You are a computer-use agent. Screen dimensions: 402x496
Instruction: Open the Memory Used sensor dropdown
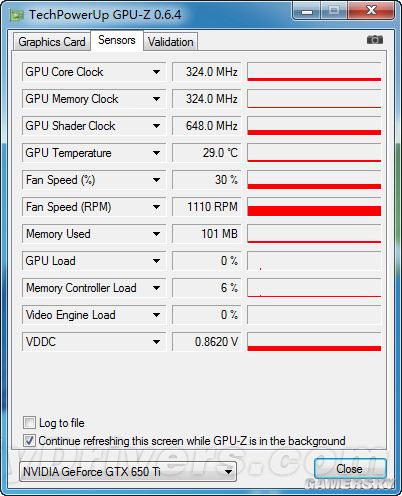[x=156, y=234]
